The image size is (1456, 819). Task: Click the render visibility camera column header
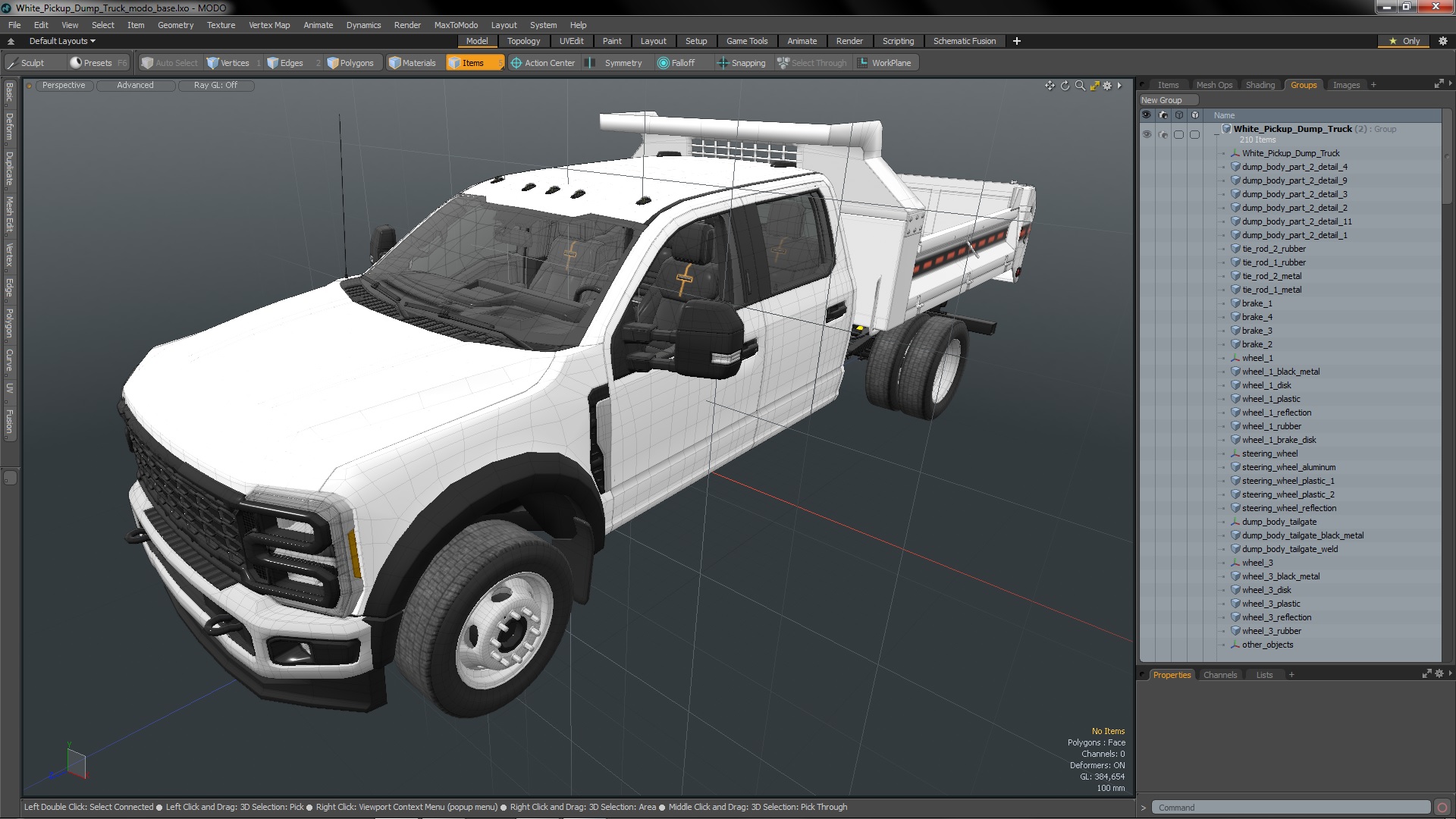tap(1163, 115)
